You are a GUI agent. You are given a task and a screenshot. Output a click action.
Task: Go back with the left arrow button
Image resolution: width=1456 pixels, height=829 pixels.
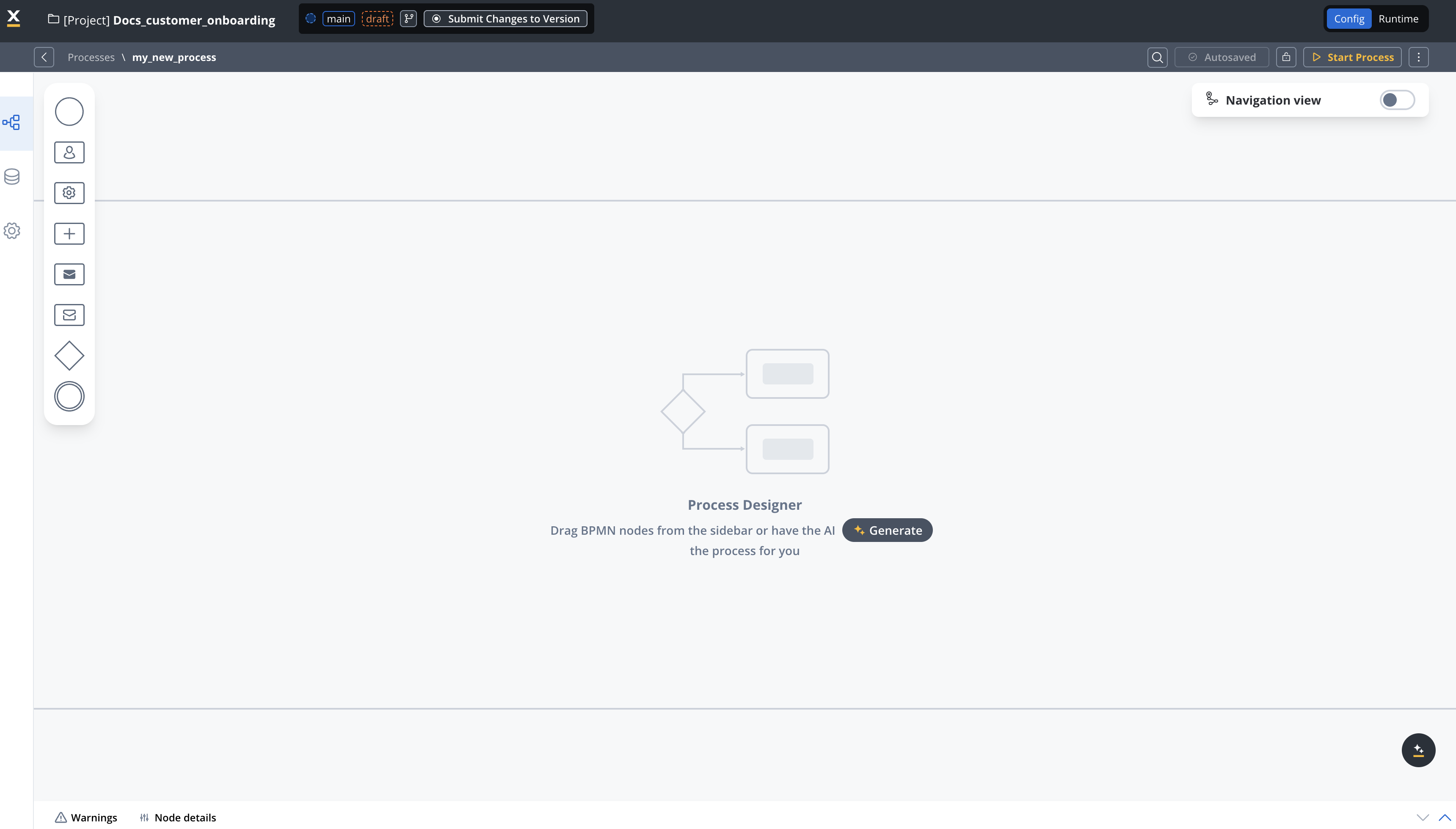tap(44, 58)
